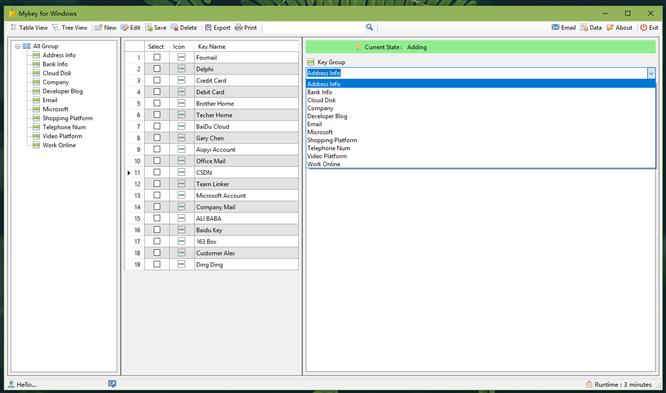Screen dimensions: 666x393
Task: Switch to Table View
Action: click(29, 28)
